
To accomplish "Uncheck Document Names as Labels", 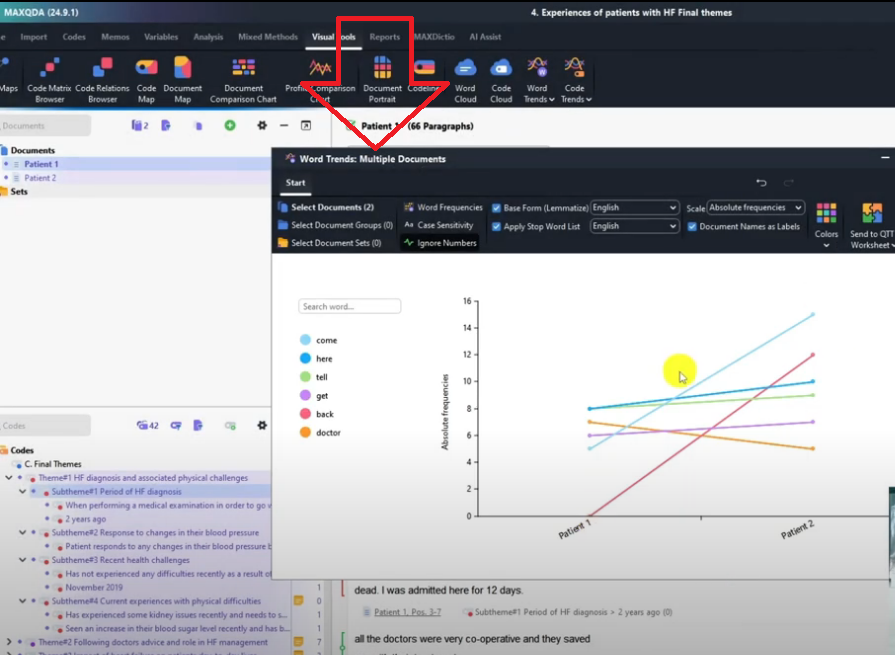I will pos(692,227).
